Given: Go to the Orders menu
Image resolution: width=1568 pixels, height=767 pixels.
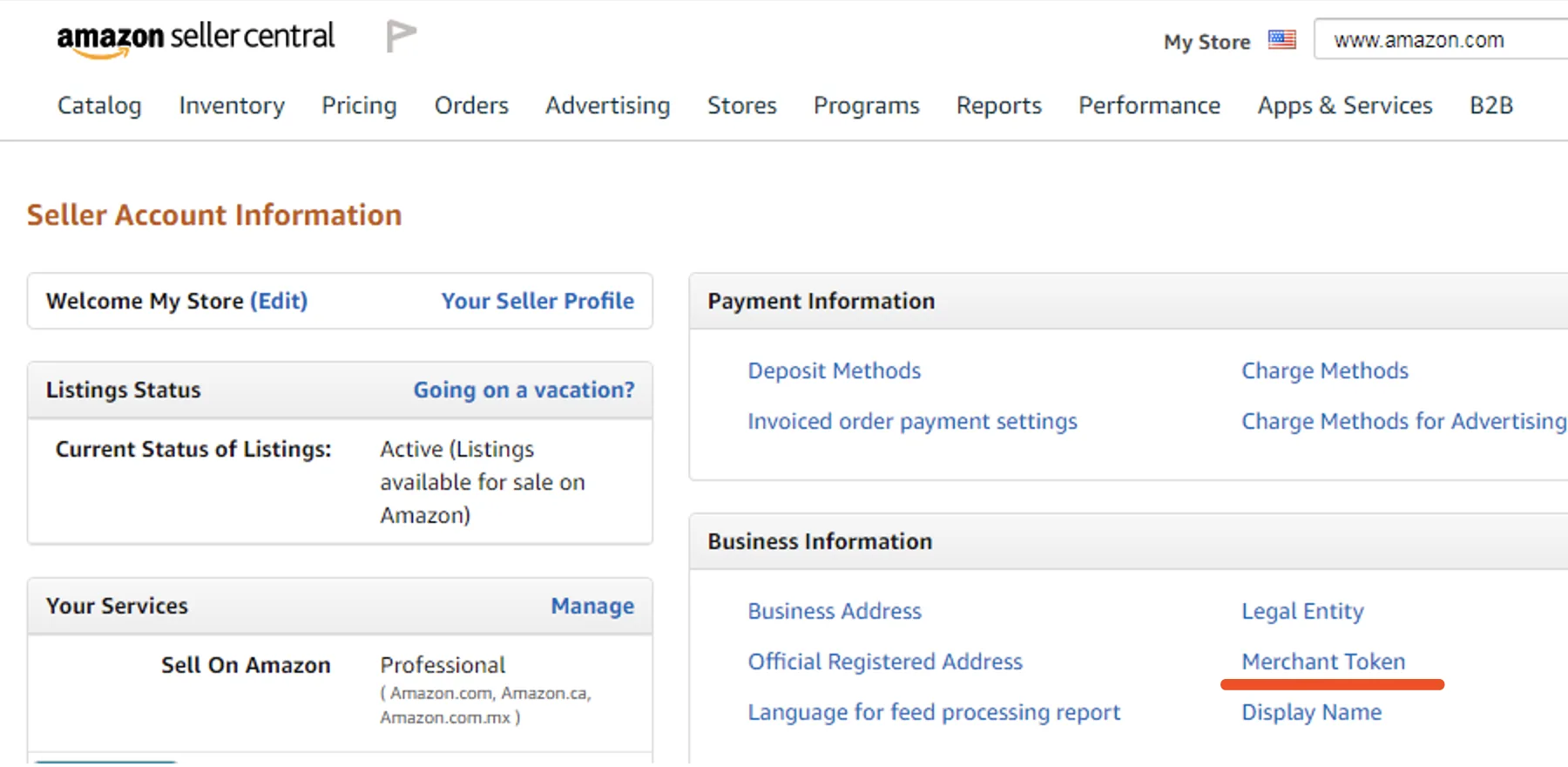Looking at the screenshot, I should 471,105.
